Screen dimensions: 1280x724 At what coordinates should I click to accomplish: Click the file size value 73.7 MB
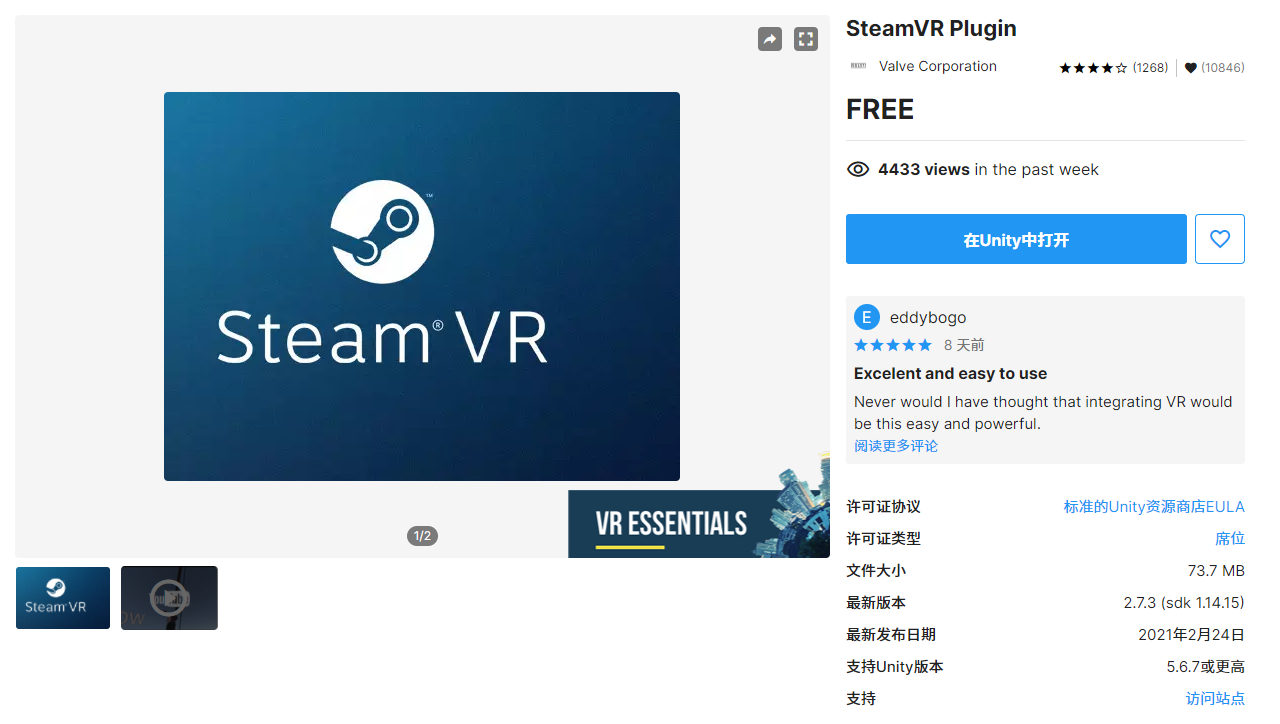pos(1216,571)
